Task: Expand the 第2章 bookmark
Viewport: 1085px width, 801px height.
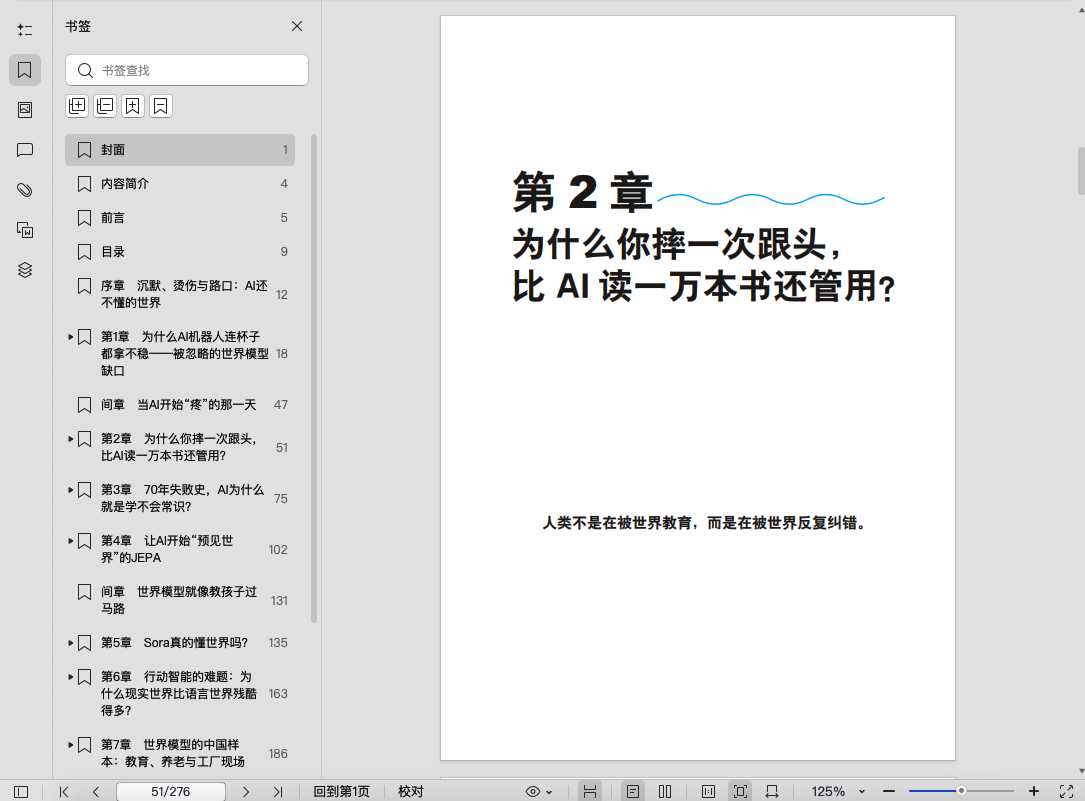Action: tap(71, 439)
